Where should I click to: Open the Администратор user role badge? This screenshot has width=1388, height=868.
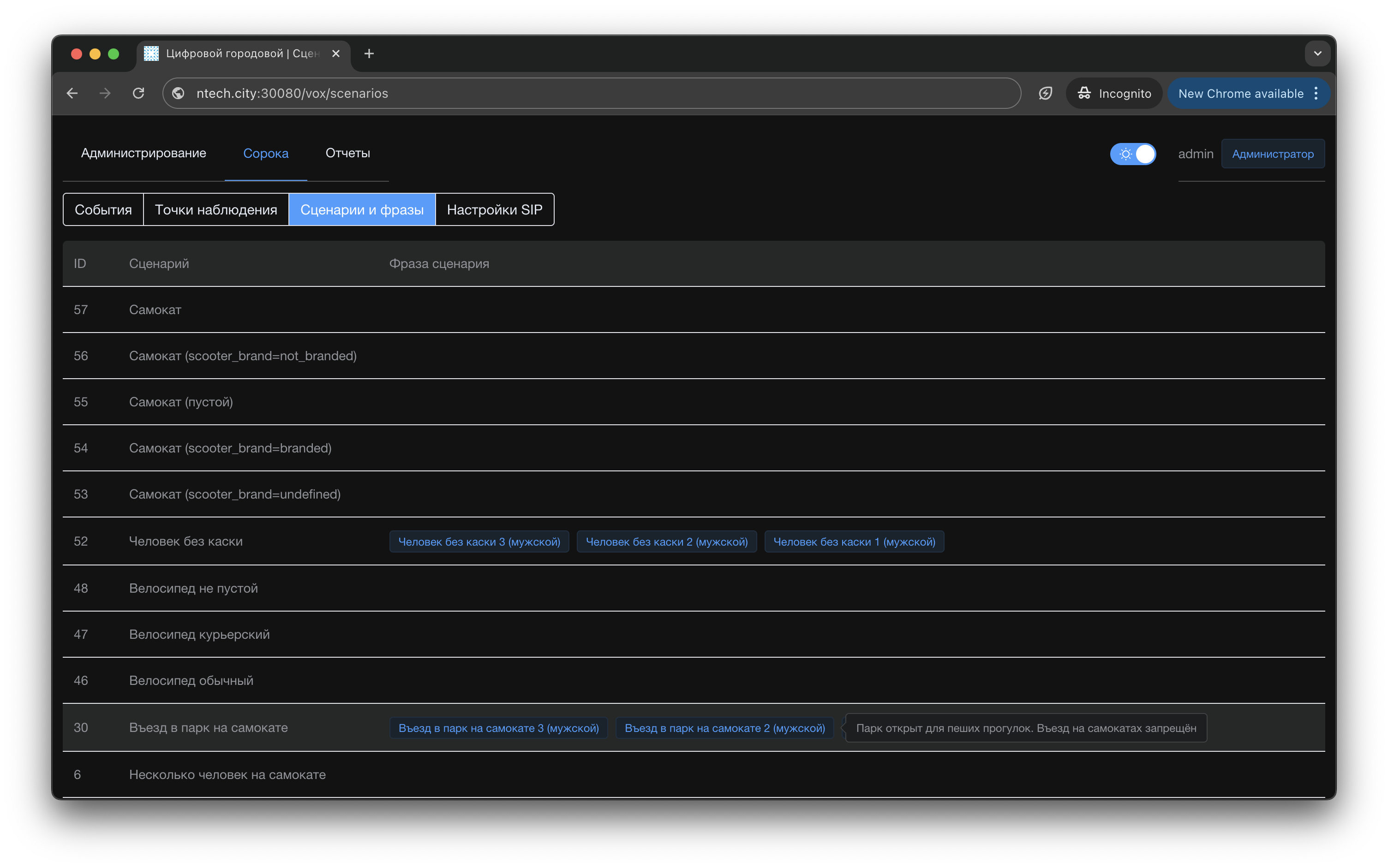tap(1273, 154)
